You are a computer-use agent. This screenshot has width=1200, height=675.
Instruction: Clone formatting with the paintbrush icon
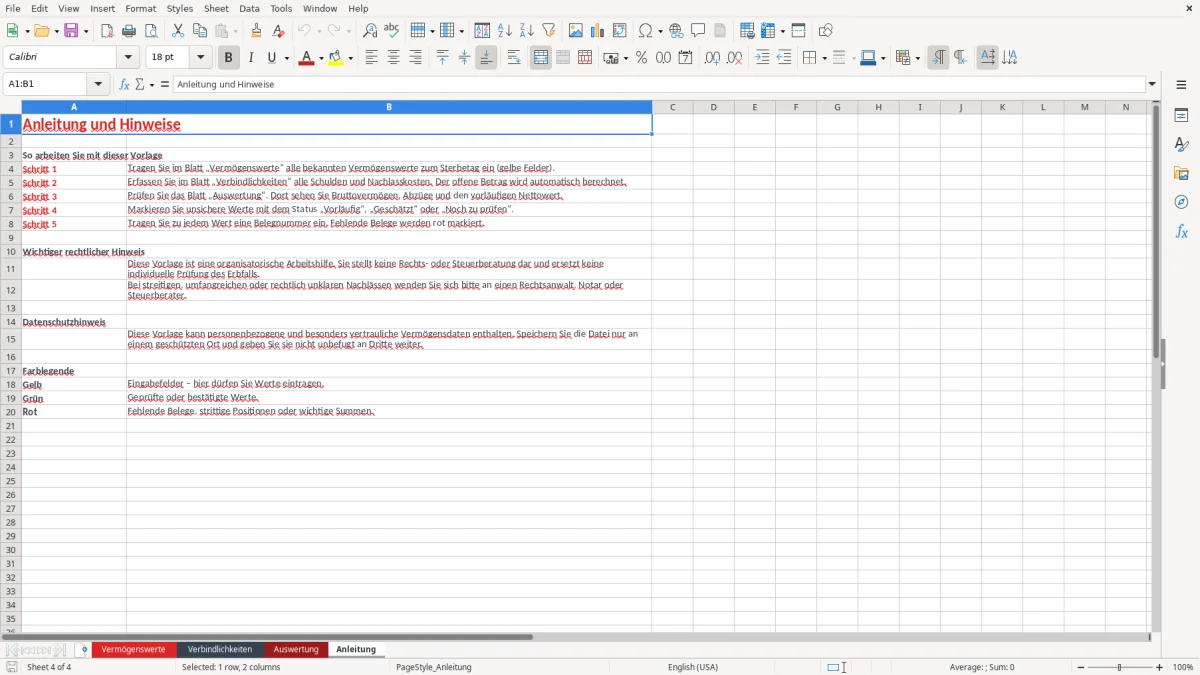(257, 31)
